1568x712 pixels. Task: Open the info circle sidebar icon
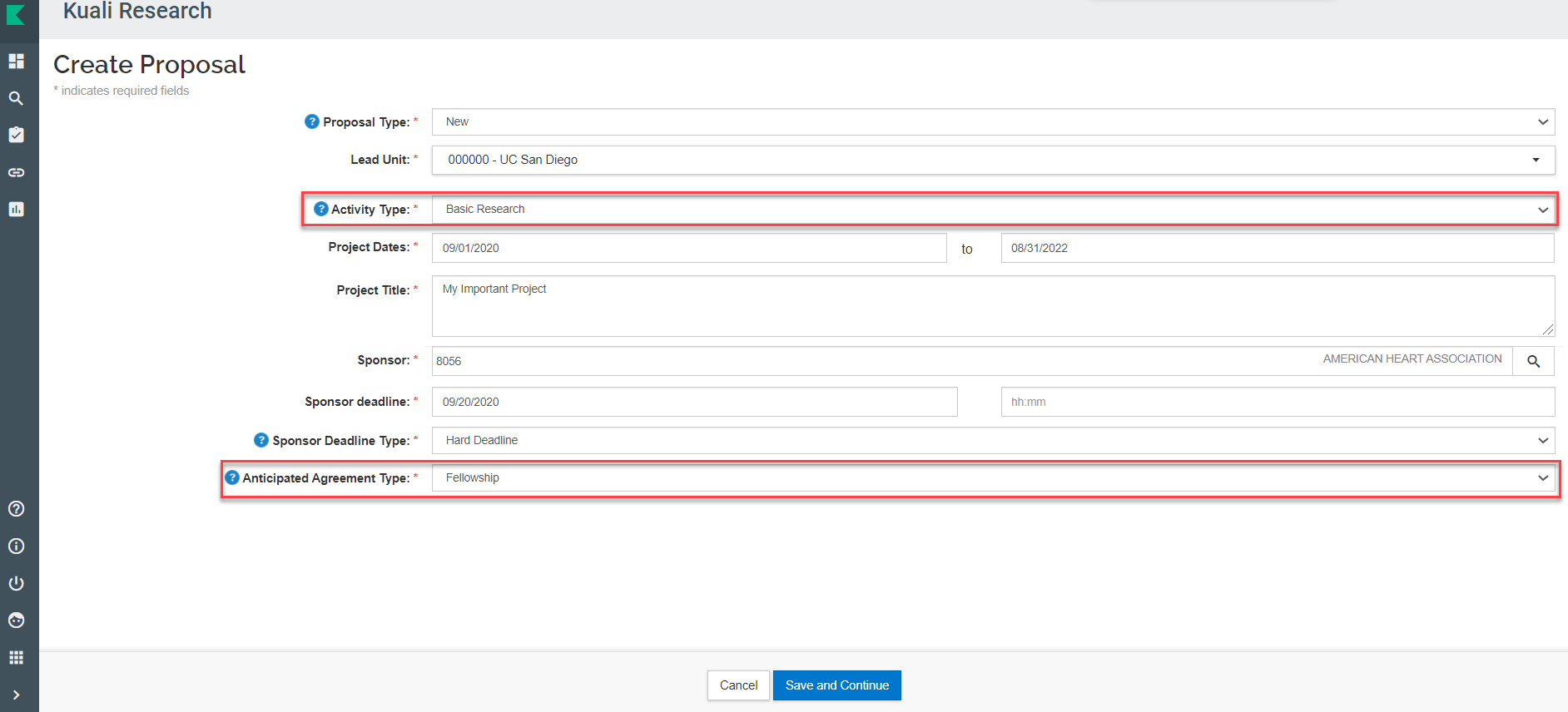point(16,546)
